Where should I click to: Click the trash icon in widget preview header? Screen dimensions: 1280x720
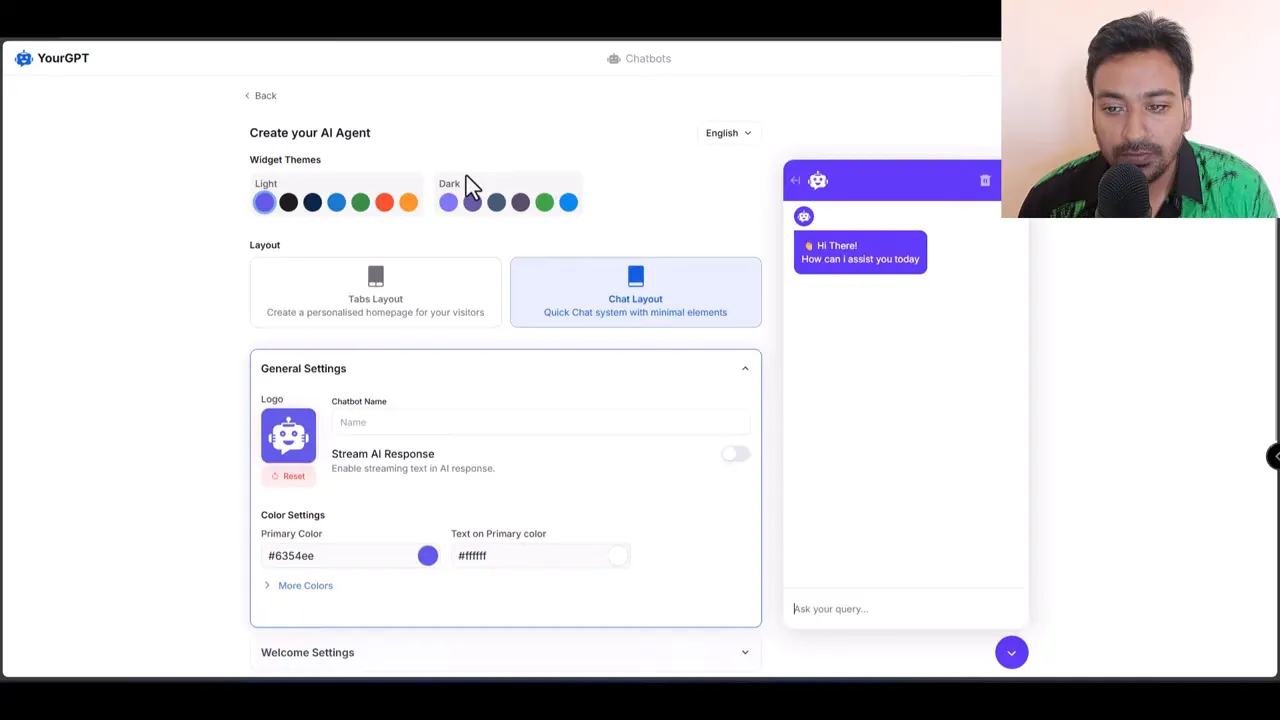point(985,180)
